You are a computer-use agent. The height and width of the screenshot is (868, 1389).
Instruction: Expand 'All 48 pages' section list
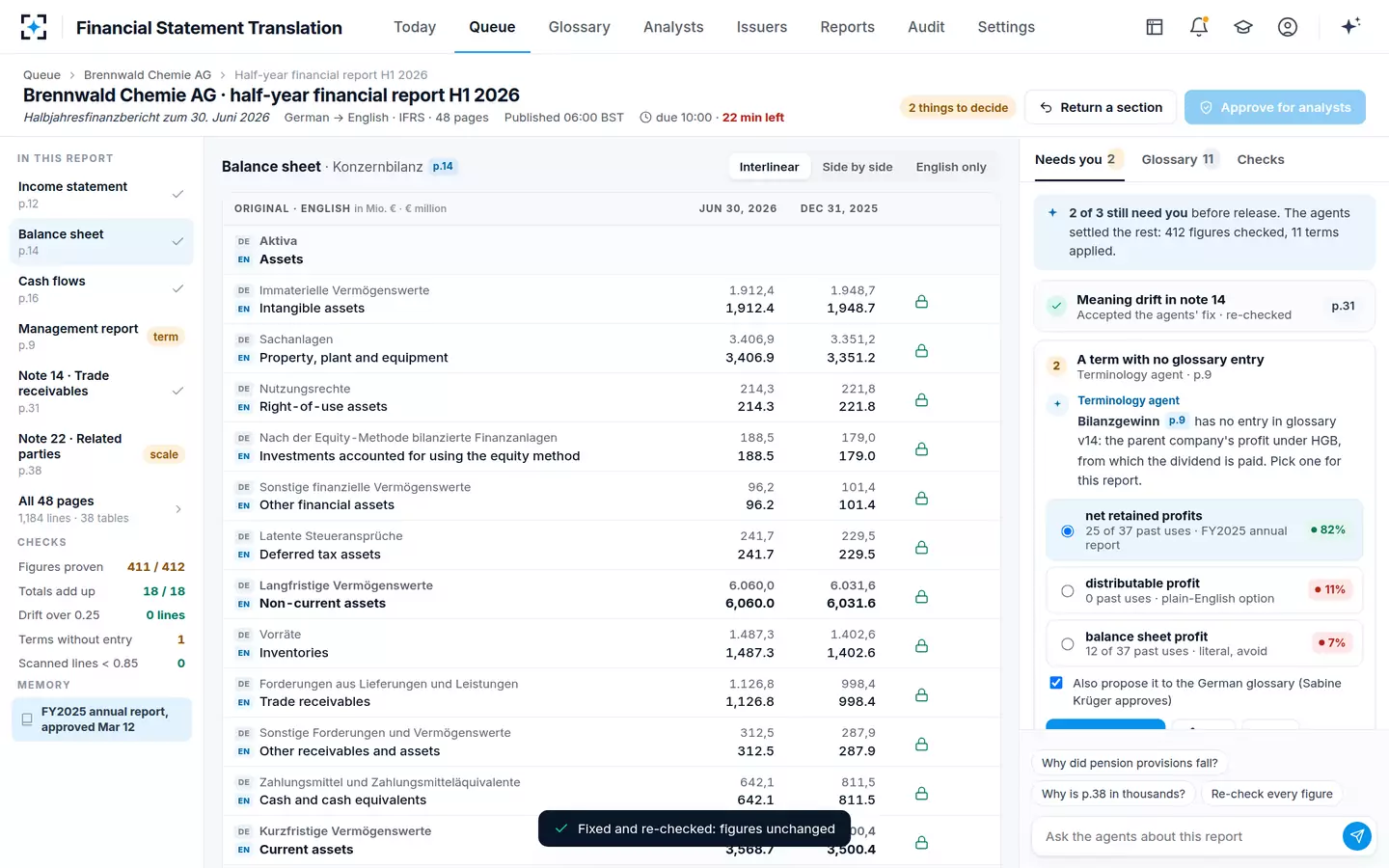101,508
